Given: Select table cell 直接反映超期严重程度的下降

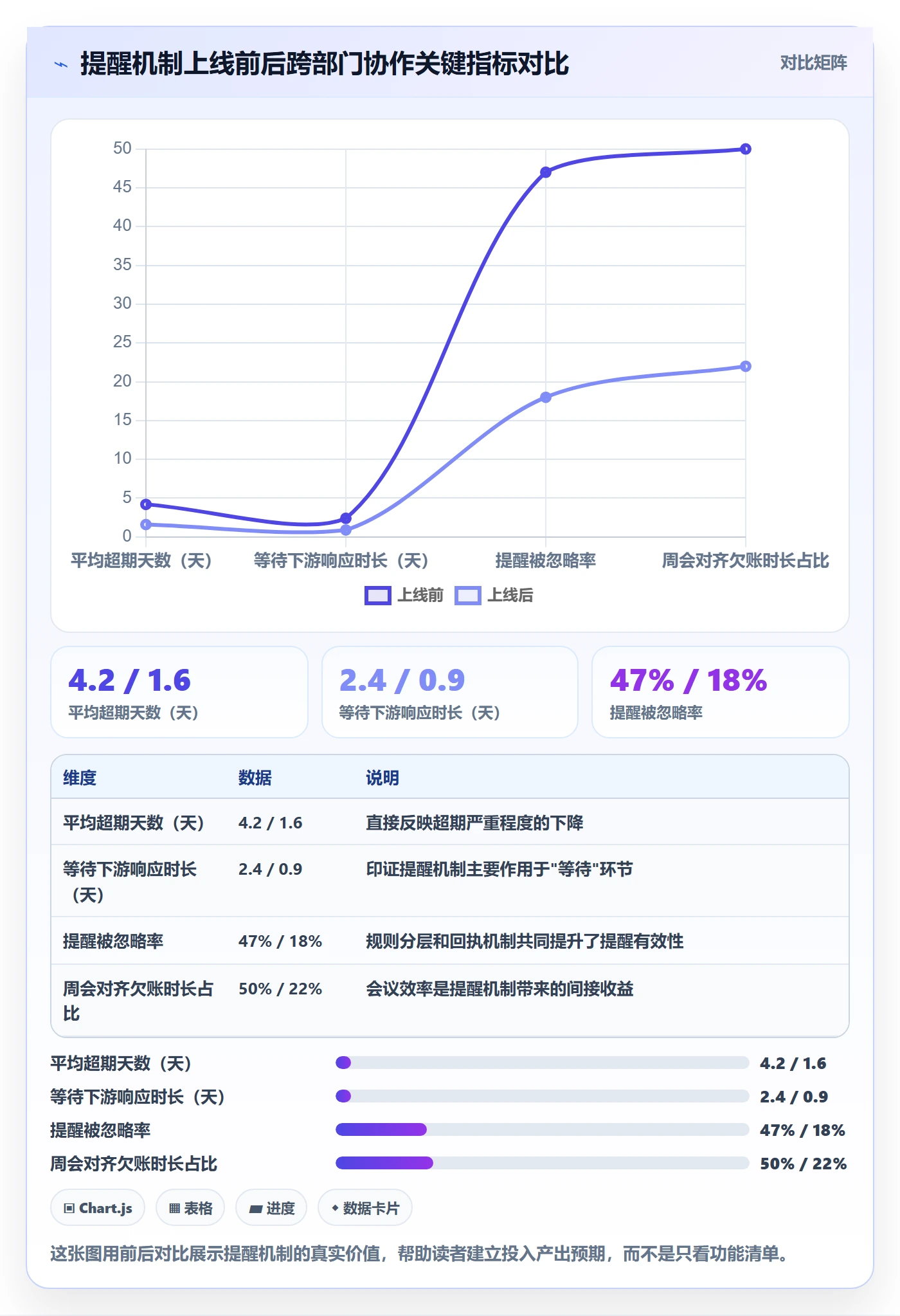Looking at the screenshot, I should point(474,823).
